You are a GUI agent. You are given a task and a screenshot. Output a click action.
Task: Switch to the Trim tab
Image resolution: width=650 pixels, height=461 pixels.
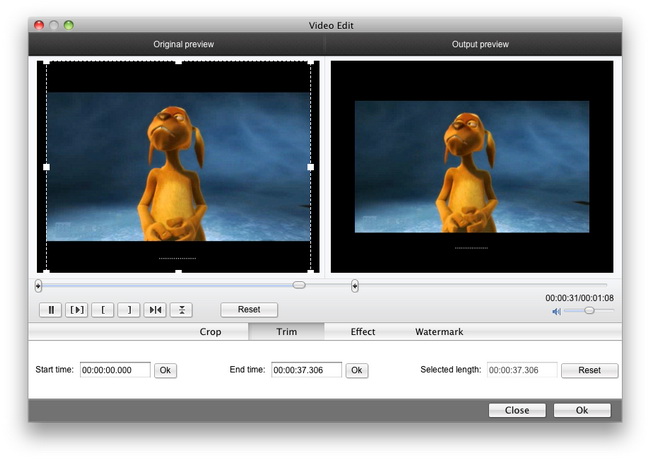click(x=286, y=332)
